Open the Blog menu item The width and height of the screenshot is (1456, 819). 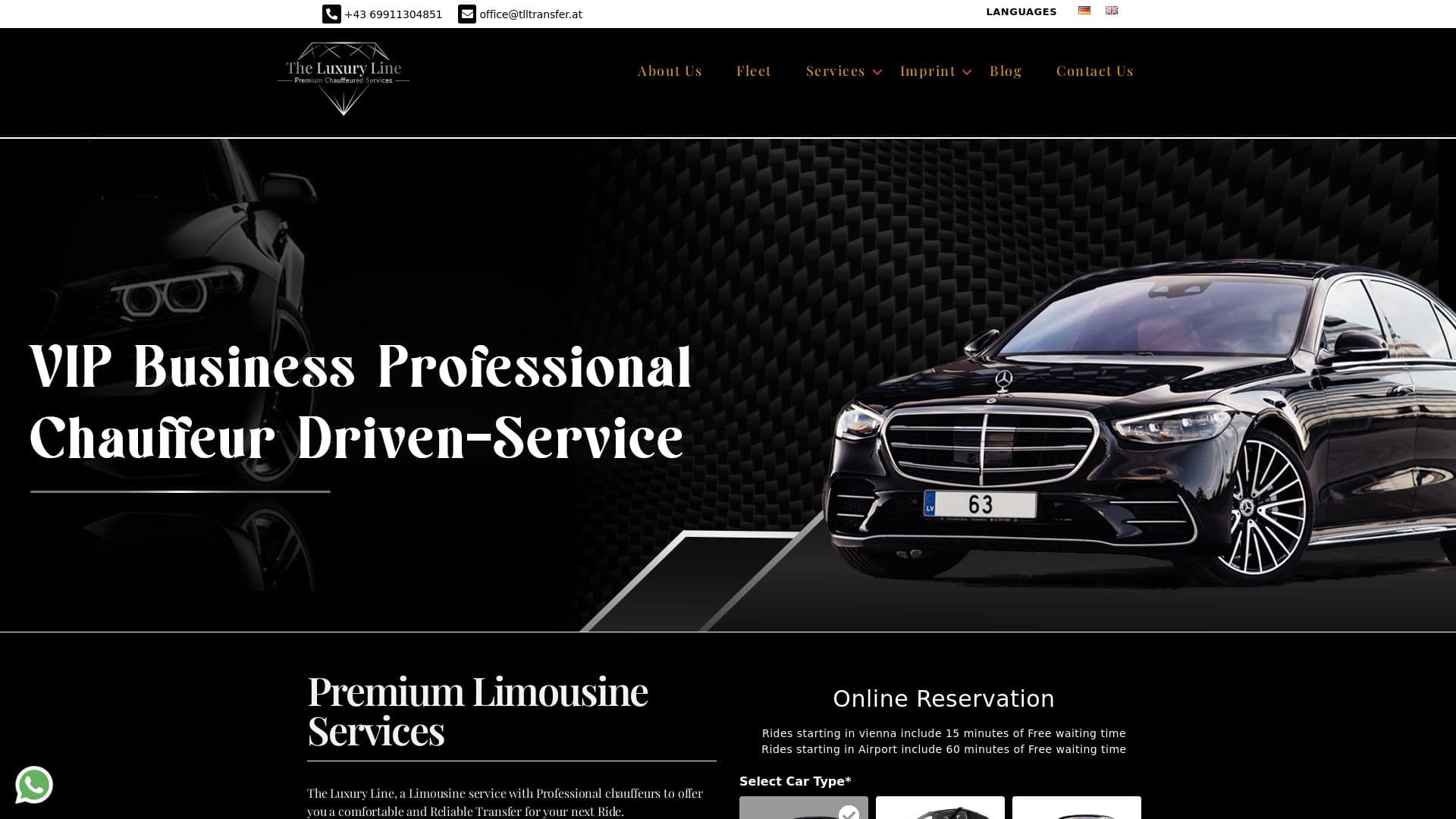(x=1006, y=71)
